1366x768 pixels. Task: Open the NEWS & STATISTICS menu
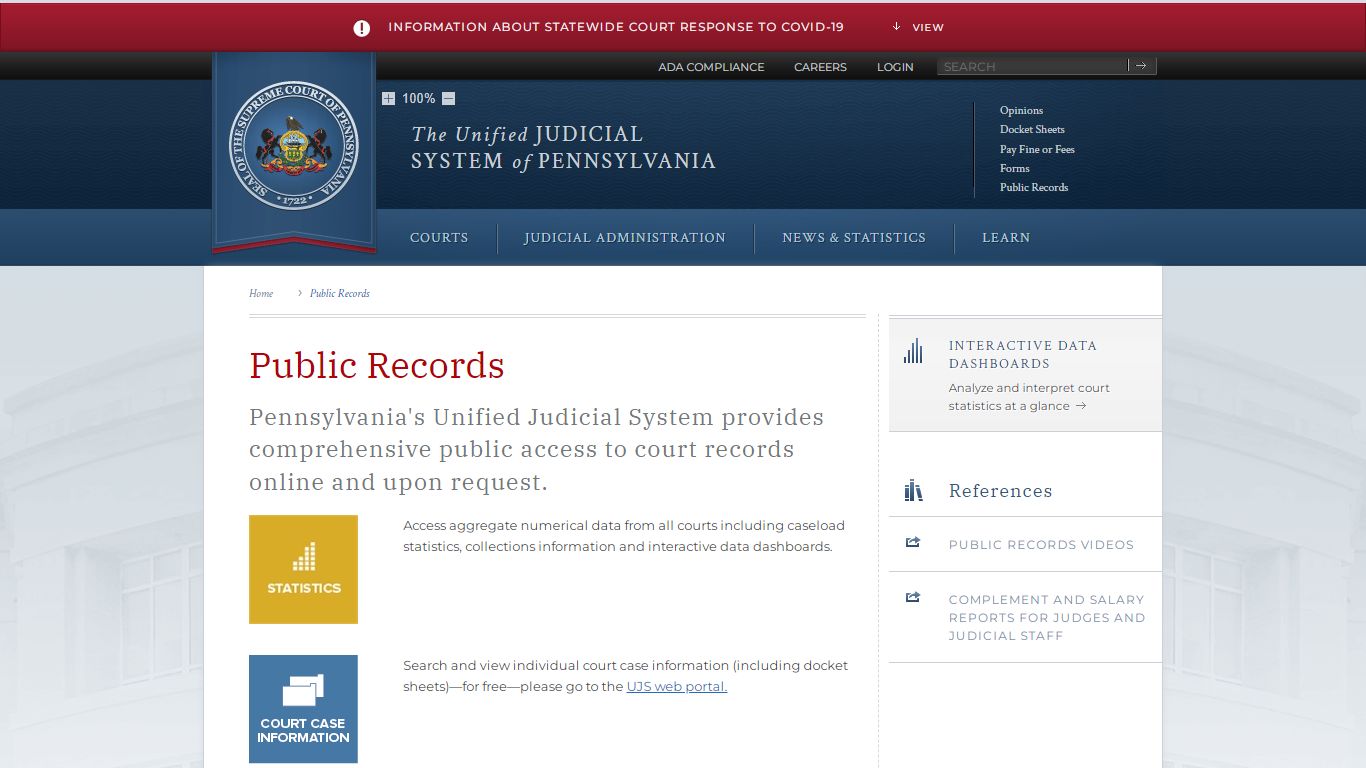click(x=854, y=237)
